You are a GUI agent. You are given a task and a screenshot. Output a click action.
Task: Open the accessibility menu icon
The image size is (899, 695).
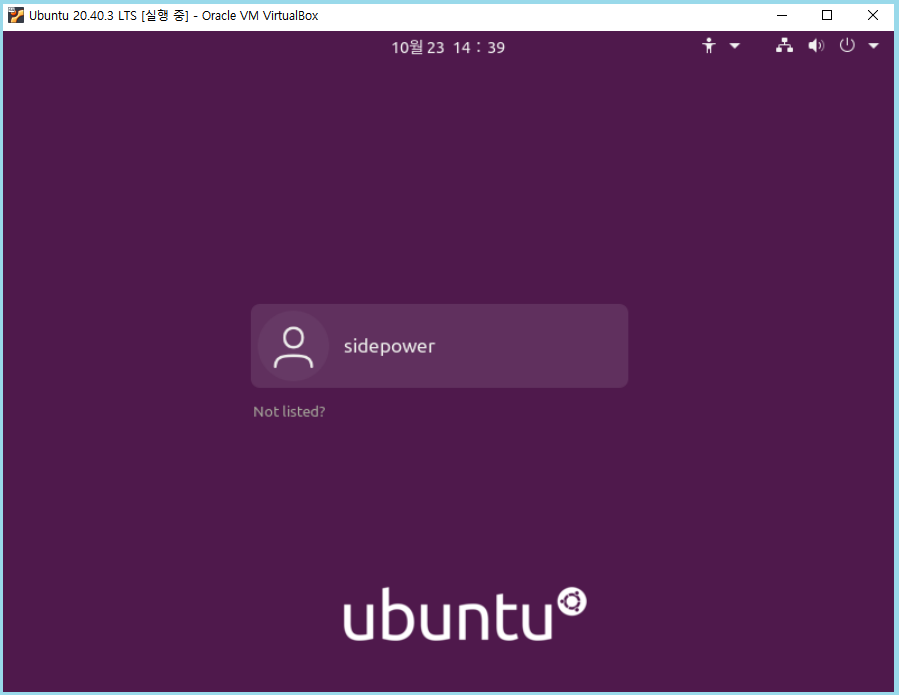[x=709, y=45]
